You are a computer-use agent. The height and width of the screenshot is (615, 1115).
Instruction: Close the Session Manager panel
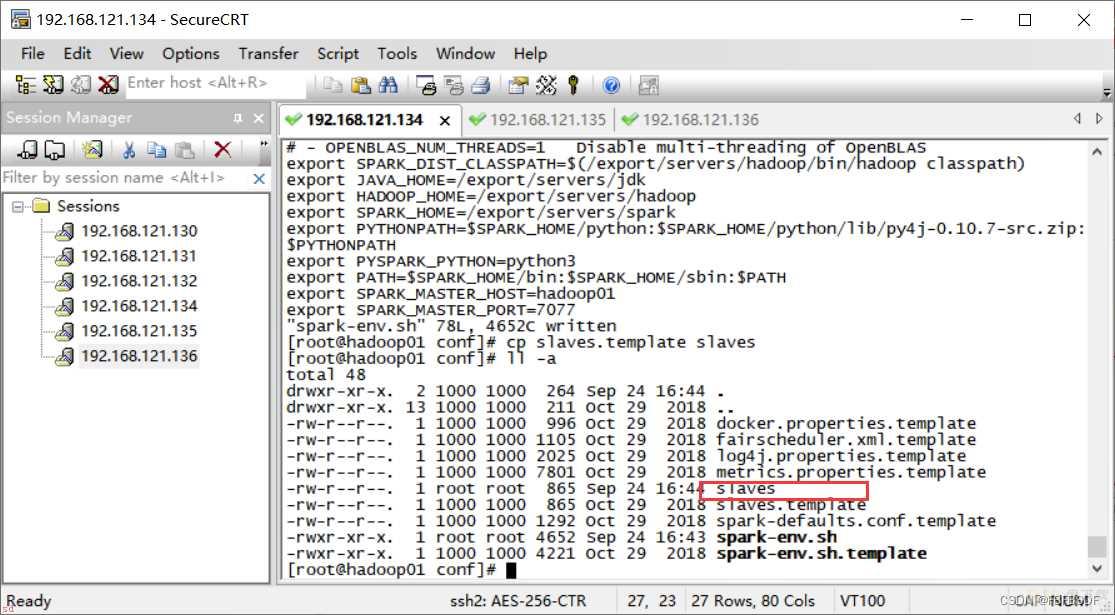point(259,118)
